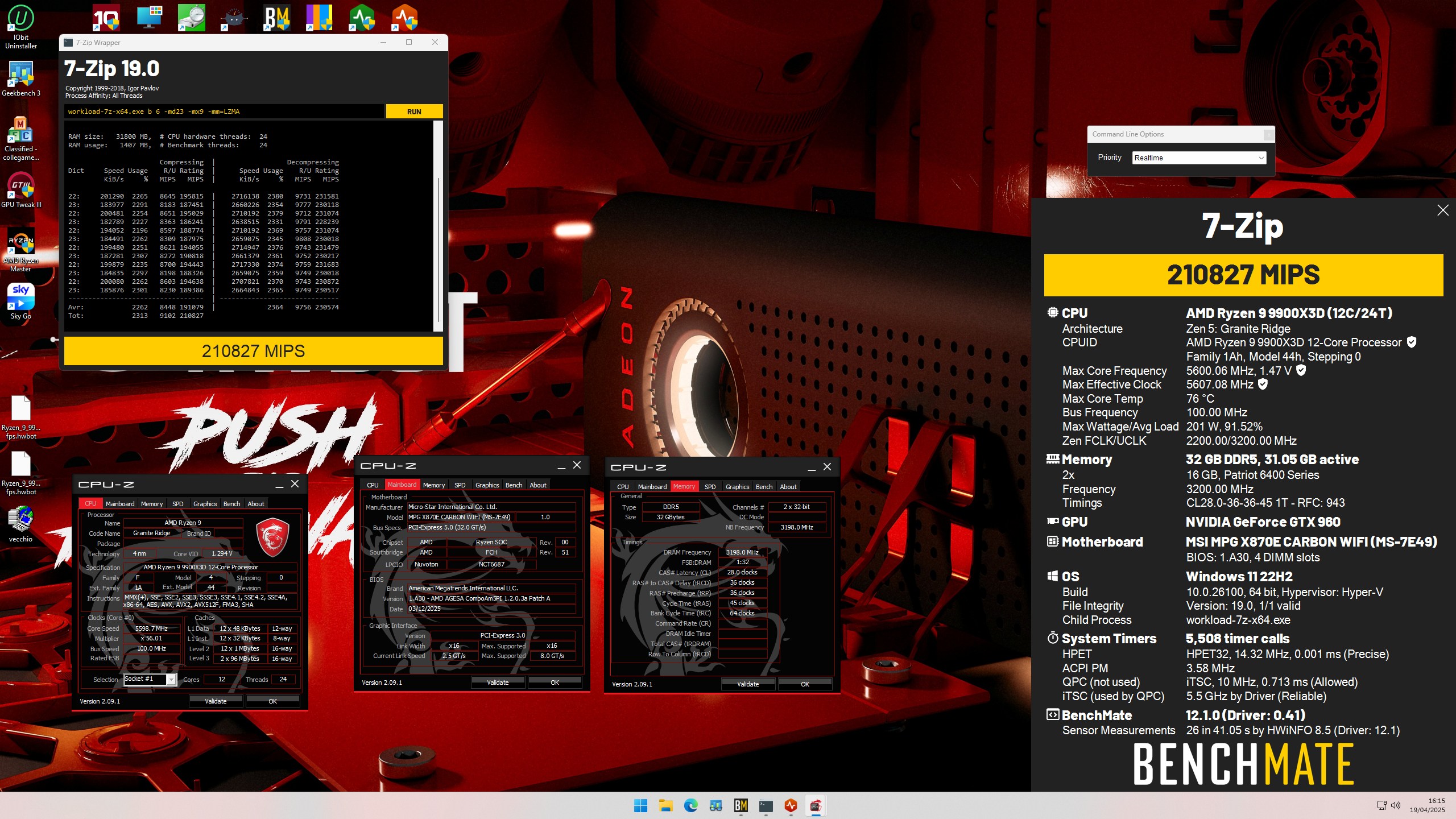Image resolution: width=1456 pixels, height=819 pixels.
Task: Open the green hexagon pulse desktop shortcut
Action: 362,18
